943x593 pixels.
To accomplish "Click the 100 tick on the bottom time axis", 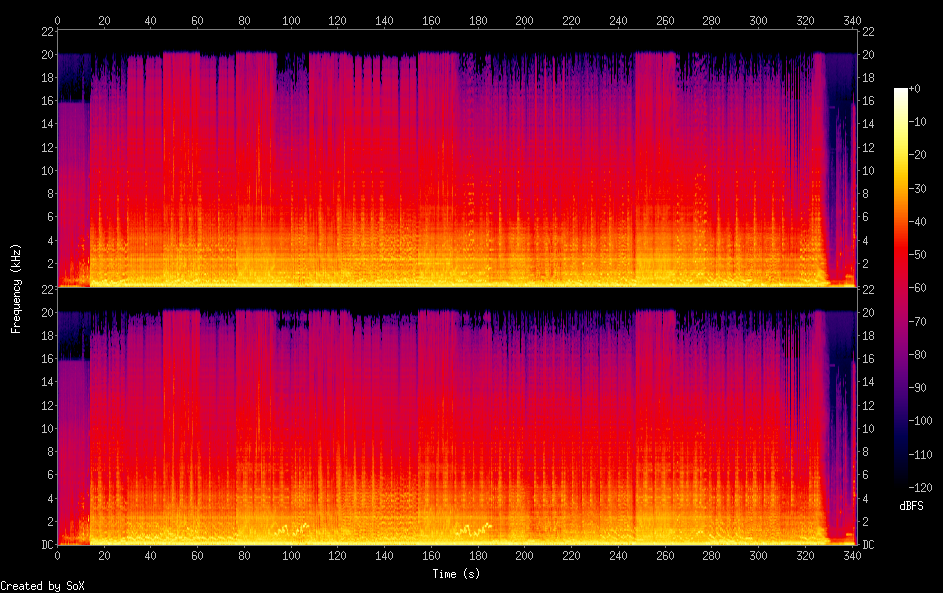I will point(292,555).
